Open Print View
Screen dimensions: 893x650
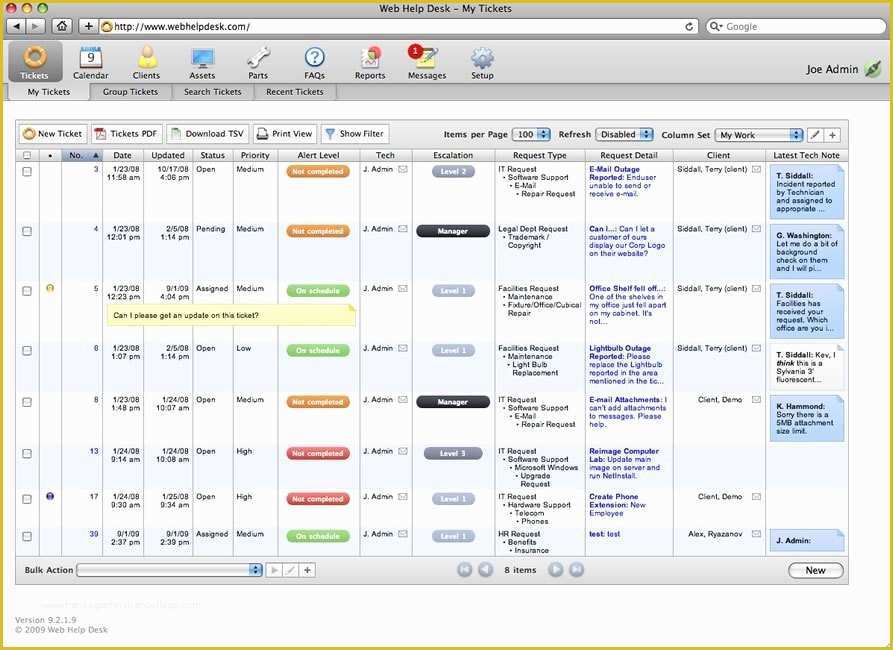click(285, 134)
